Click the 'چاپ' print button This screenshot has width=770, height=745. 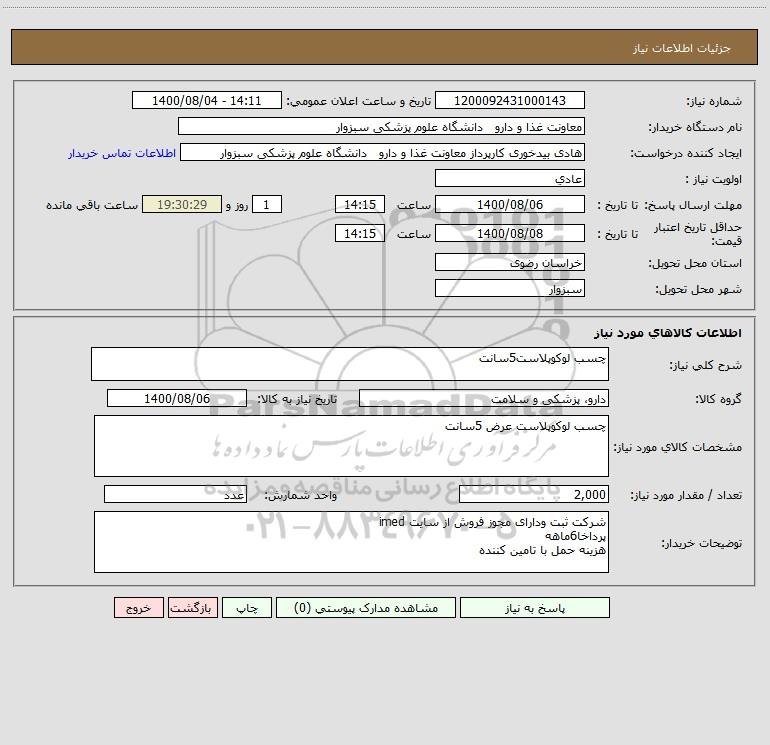tap(247, 607)
